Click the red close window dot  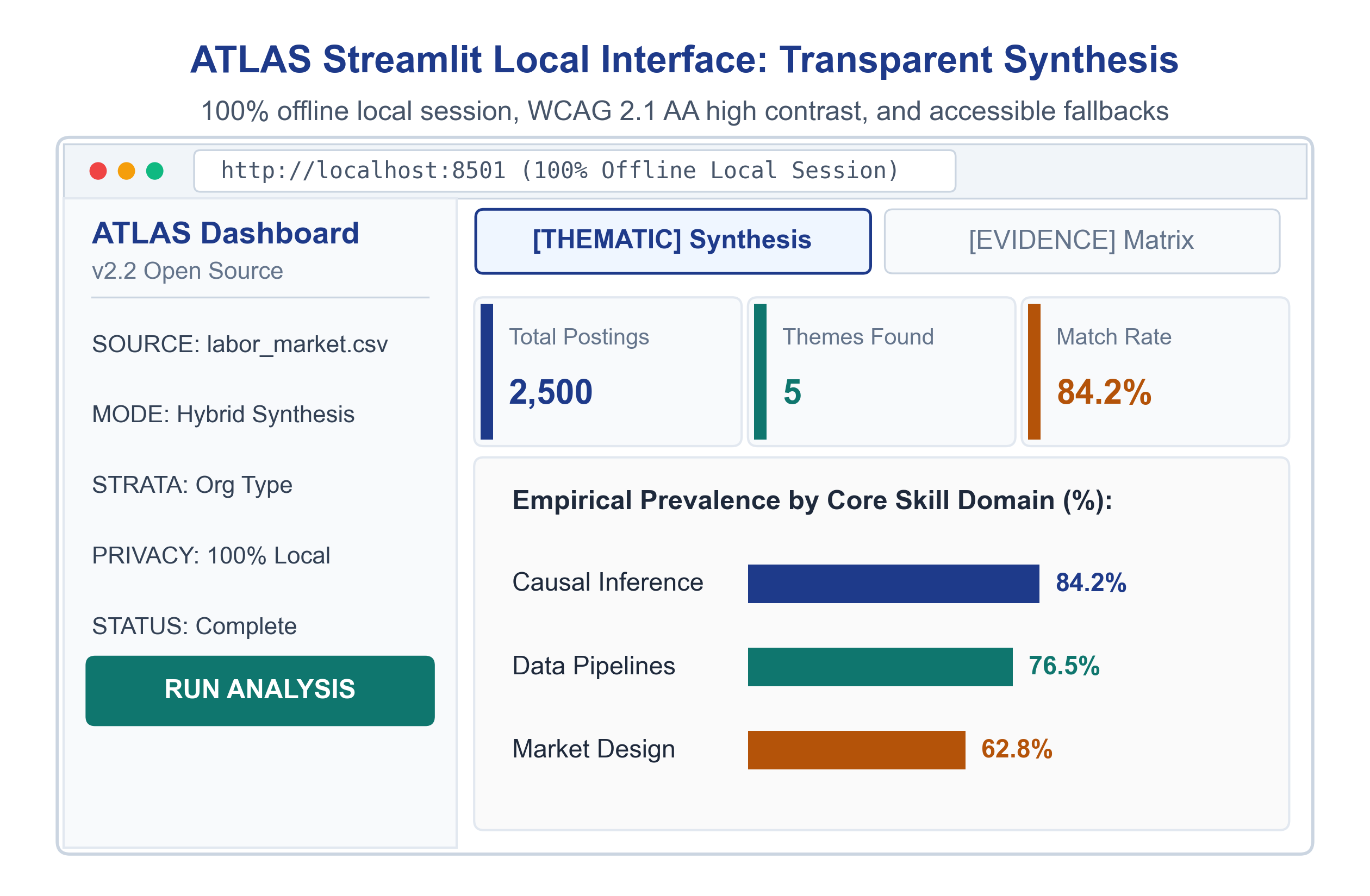tap(98, 171)
